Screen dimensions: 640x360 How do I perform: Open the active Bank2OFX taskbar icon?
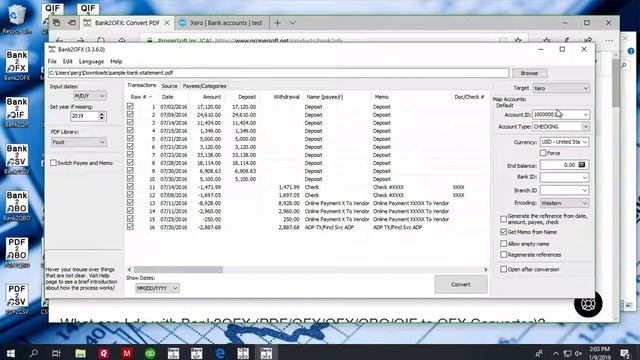coord(267,353)
